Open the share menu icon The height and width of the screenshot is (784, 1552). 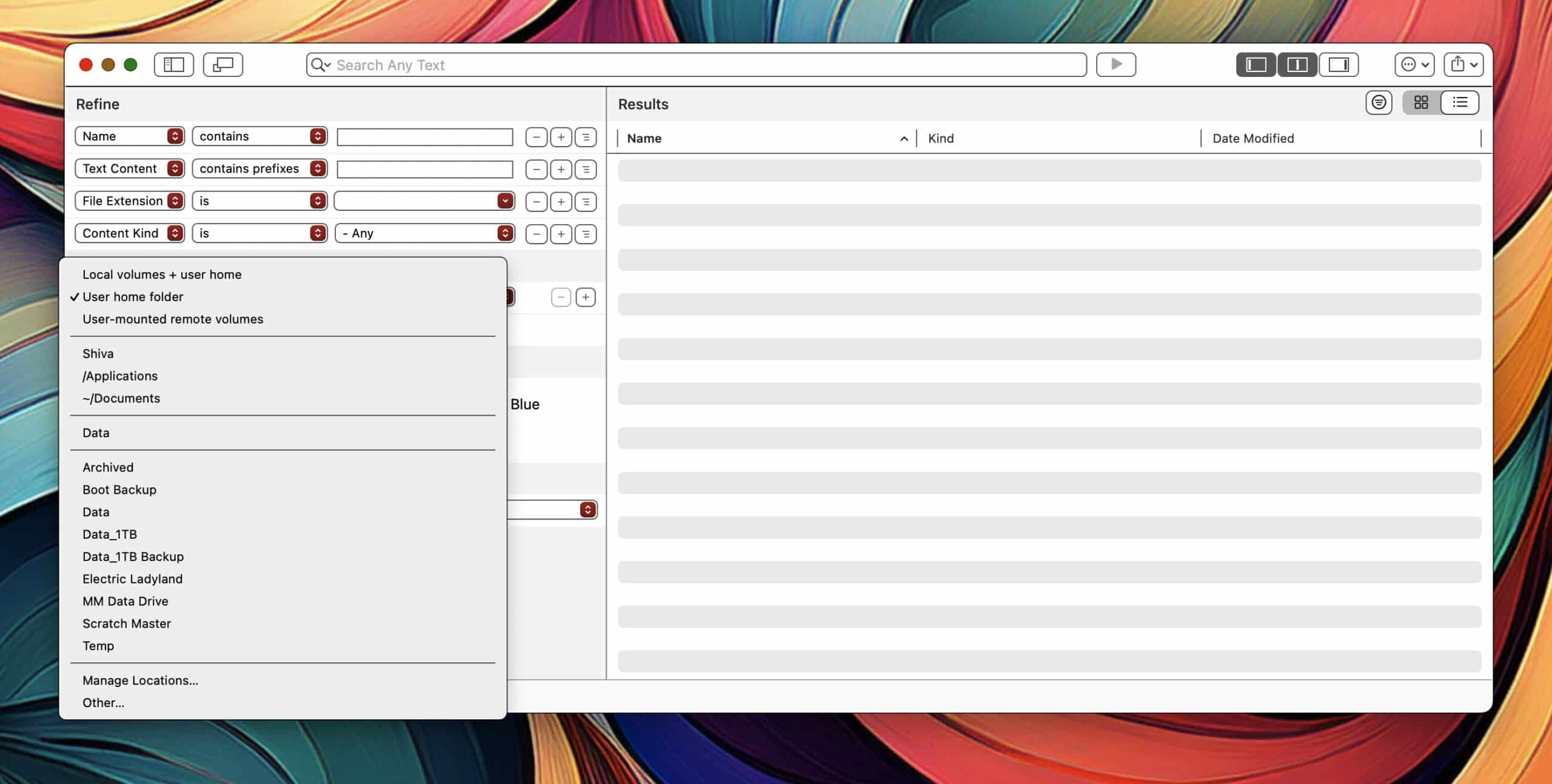coord(1463,65)
